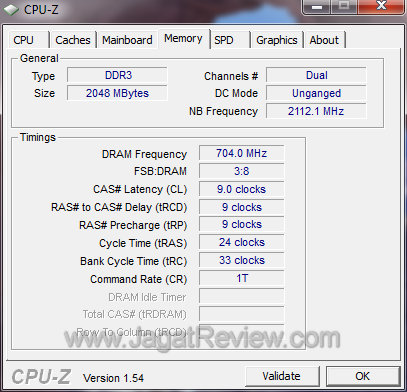Click the FSB:DRAM ratio field
This screenshot has height=392, width=407.
[242, 171]
